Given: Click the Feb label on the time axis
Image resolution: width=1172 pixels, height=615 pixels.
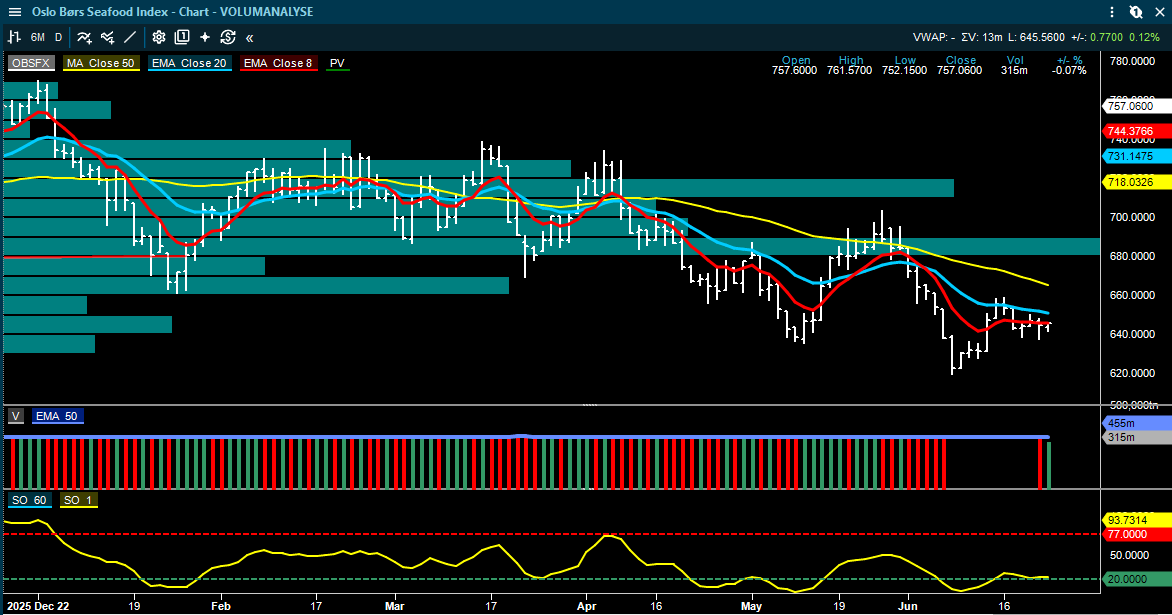Looking at the screenshot, I should (x=220, y=606).
